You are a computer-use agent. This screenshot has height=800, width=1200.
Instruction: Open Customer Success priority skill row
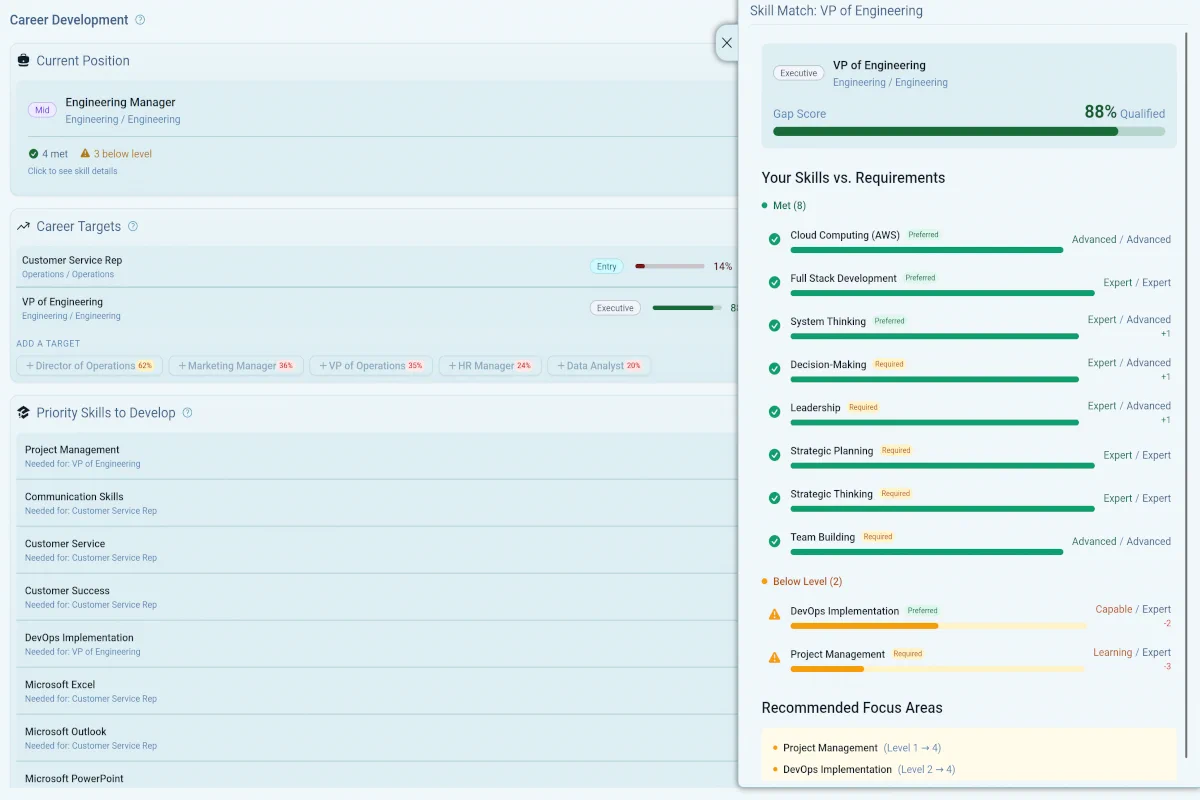(x=378, y=597)
